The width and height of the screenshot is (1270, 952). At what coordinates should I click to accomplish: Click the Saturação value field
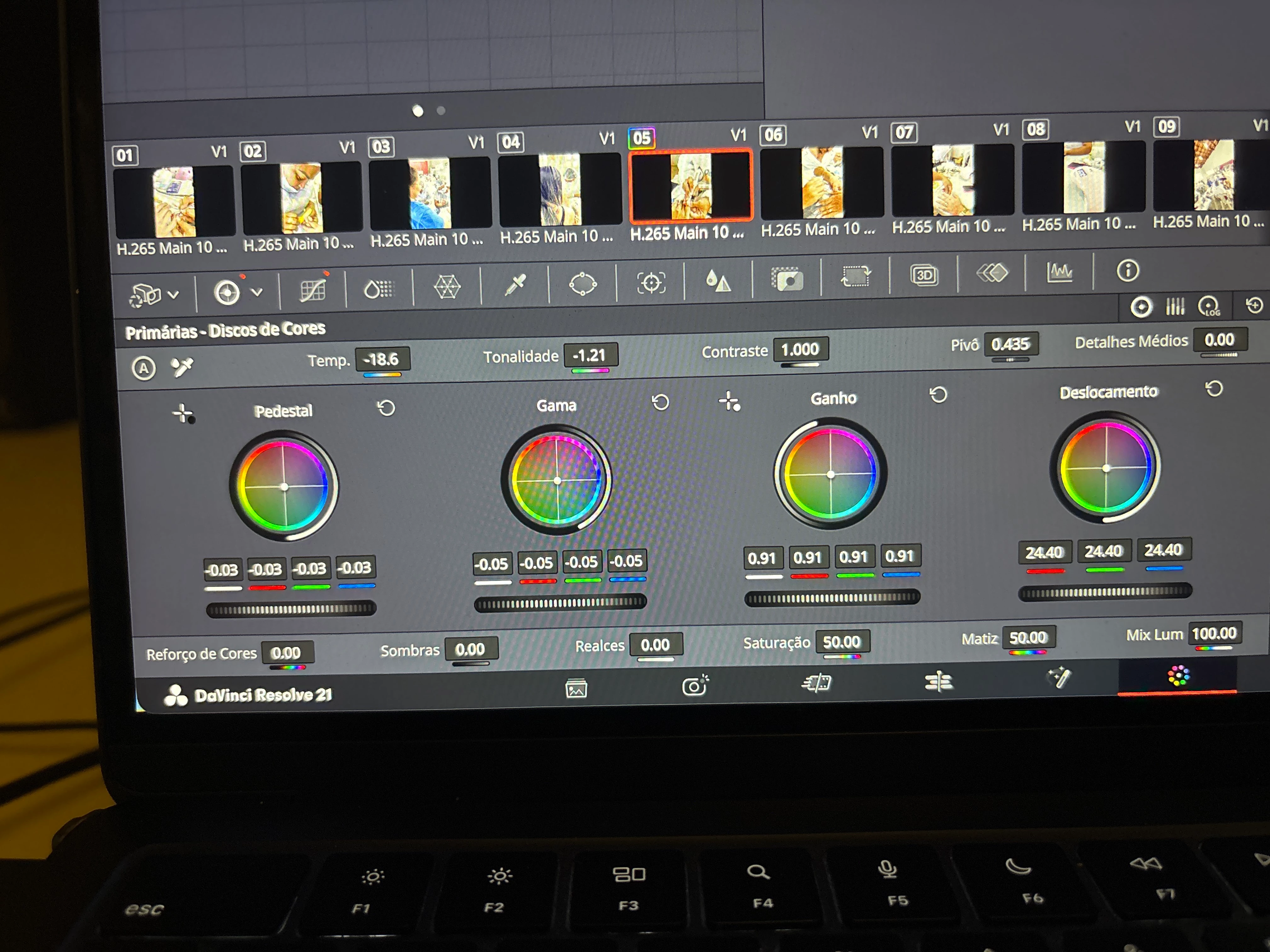pyautogui.click(x=842, y=642)
